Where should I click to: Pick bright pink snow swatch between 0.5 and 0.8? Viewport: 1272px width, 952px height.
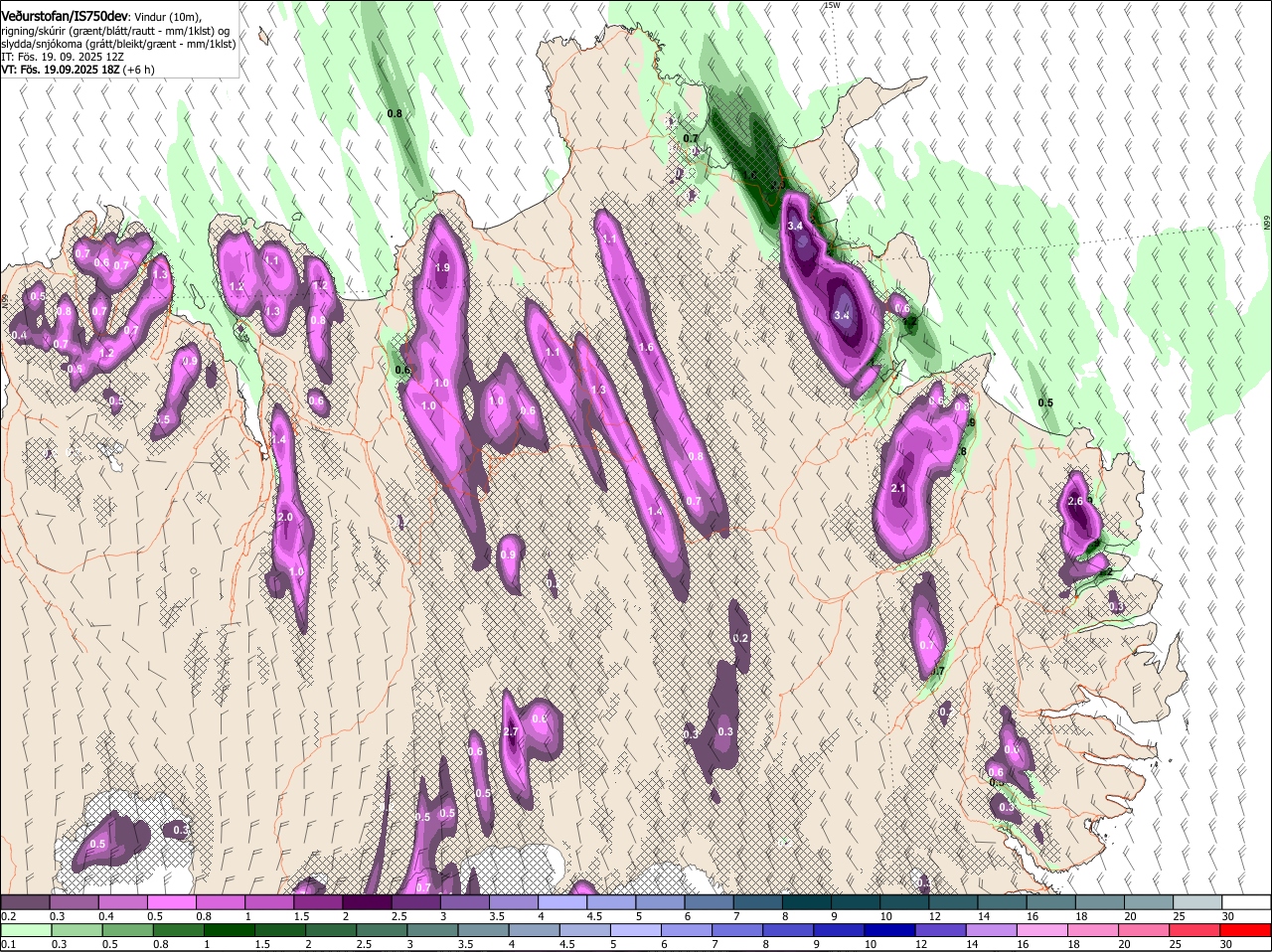(171, 901)
